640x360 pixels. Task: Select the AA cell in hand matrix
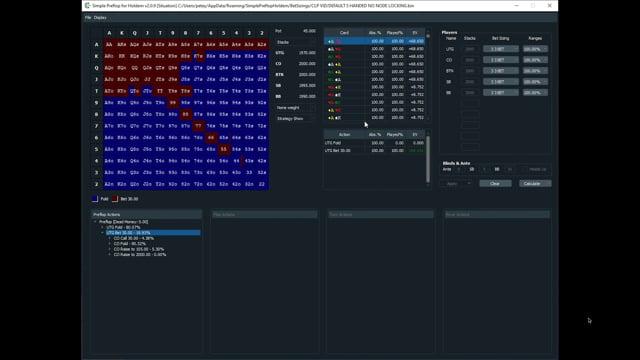pos(109,44)
